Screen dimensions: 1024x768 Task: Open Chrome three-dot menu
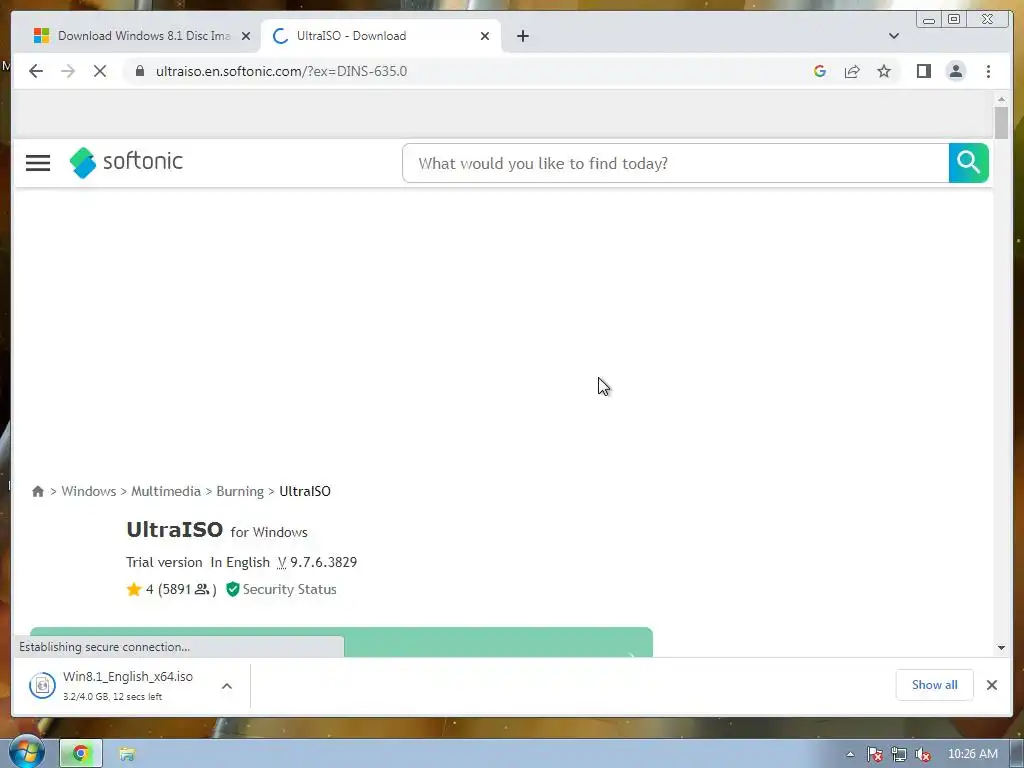(988, 71)
